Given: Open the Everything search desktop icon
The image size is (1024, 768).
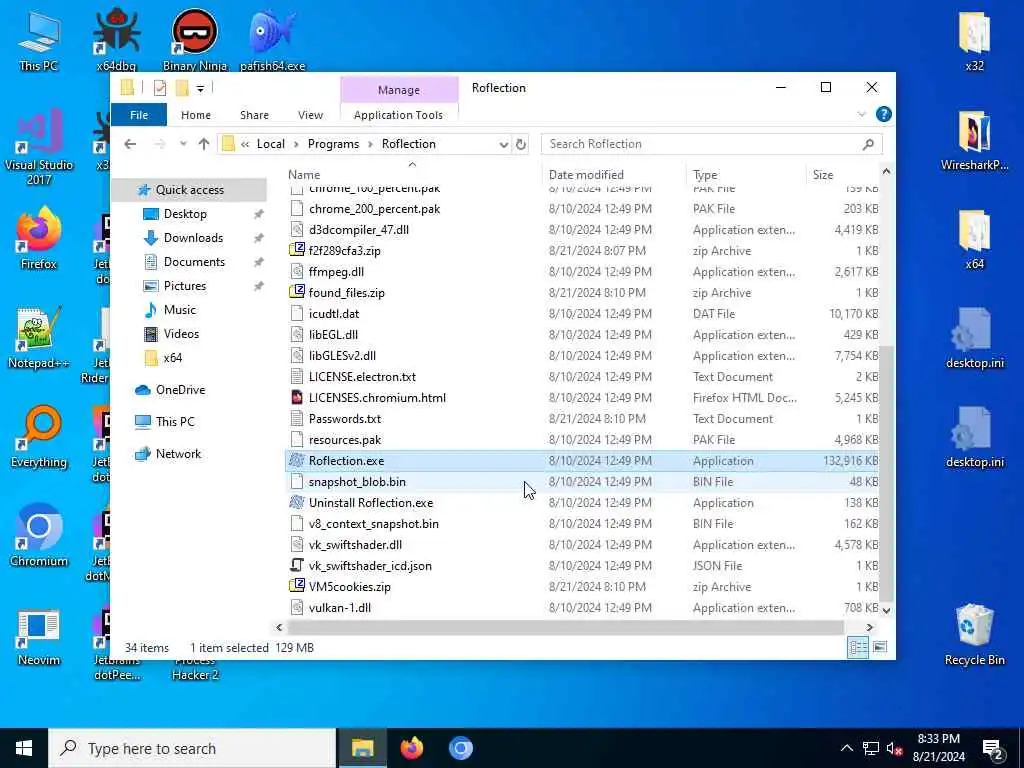Looking at the screenshot, I should click(x=39, y=437).
